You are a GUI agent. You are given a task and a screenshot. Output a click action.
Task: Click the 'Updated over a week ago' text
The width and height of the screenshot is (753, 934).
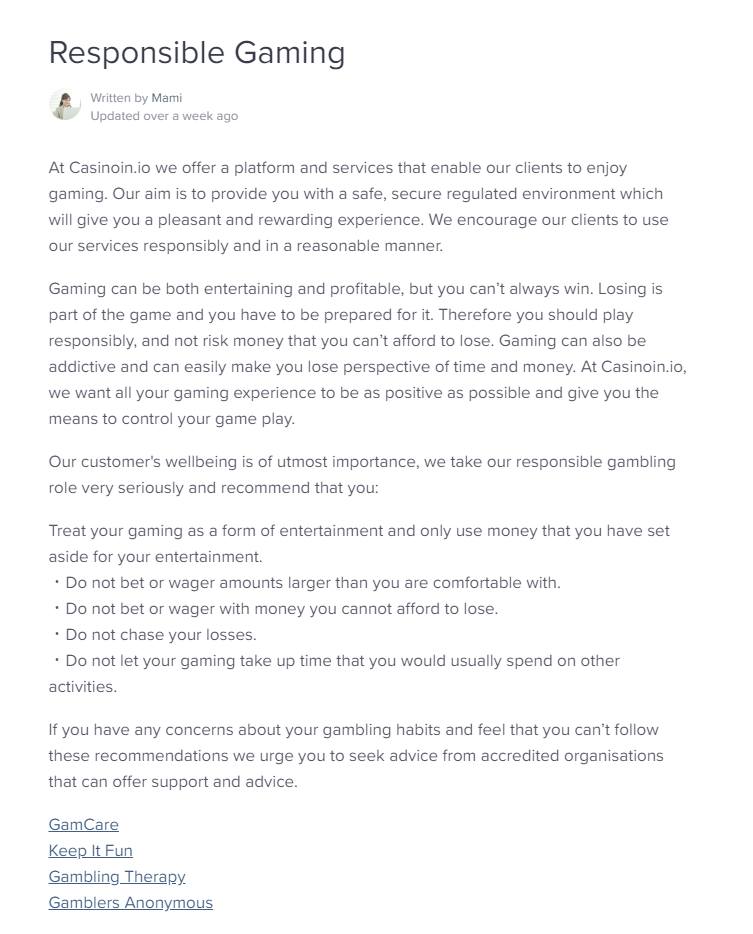coord(164,116)
